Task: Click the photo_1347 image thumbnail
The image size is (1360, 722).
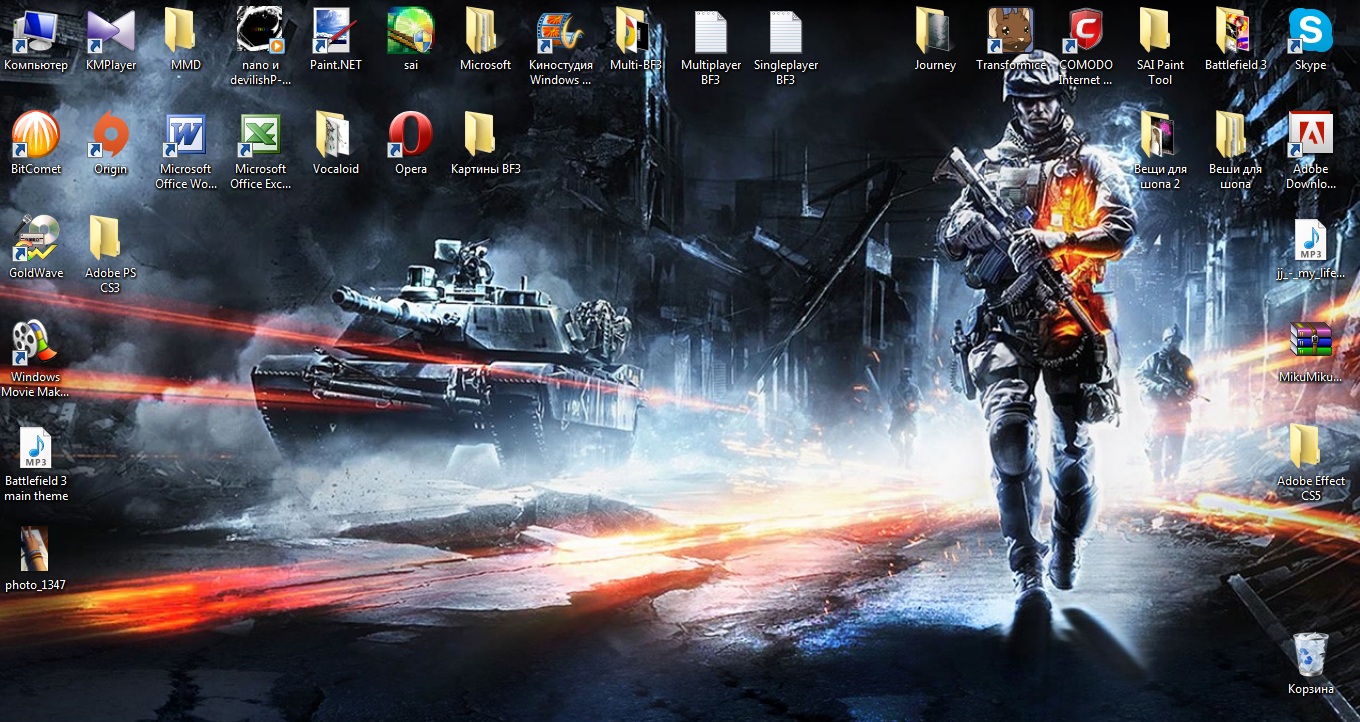Action: 36,551
